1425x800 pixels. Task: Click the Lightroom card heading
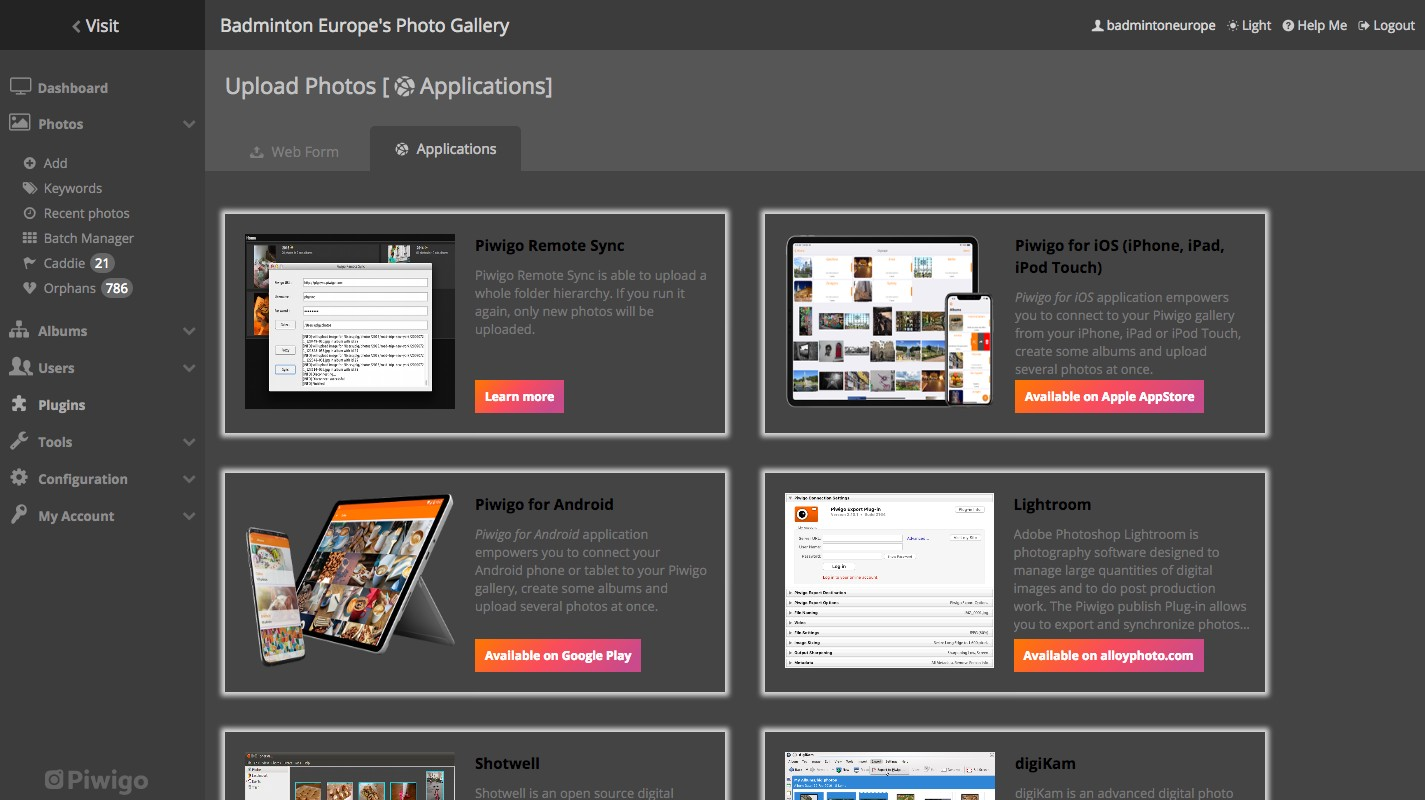[x=1052, y=504]
